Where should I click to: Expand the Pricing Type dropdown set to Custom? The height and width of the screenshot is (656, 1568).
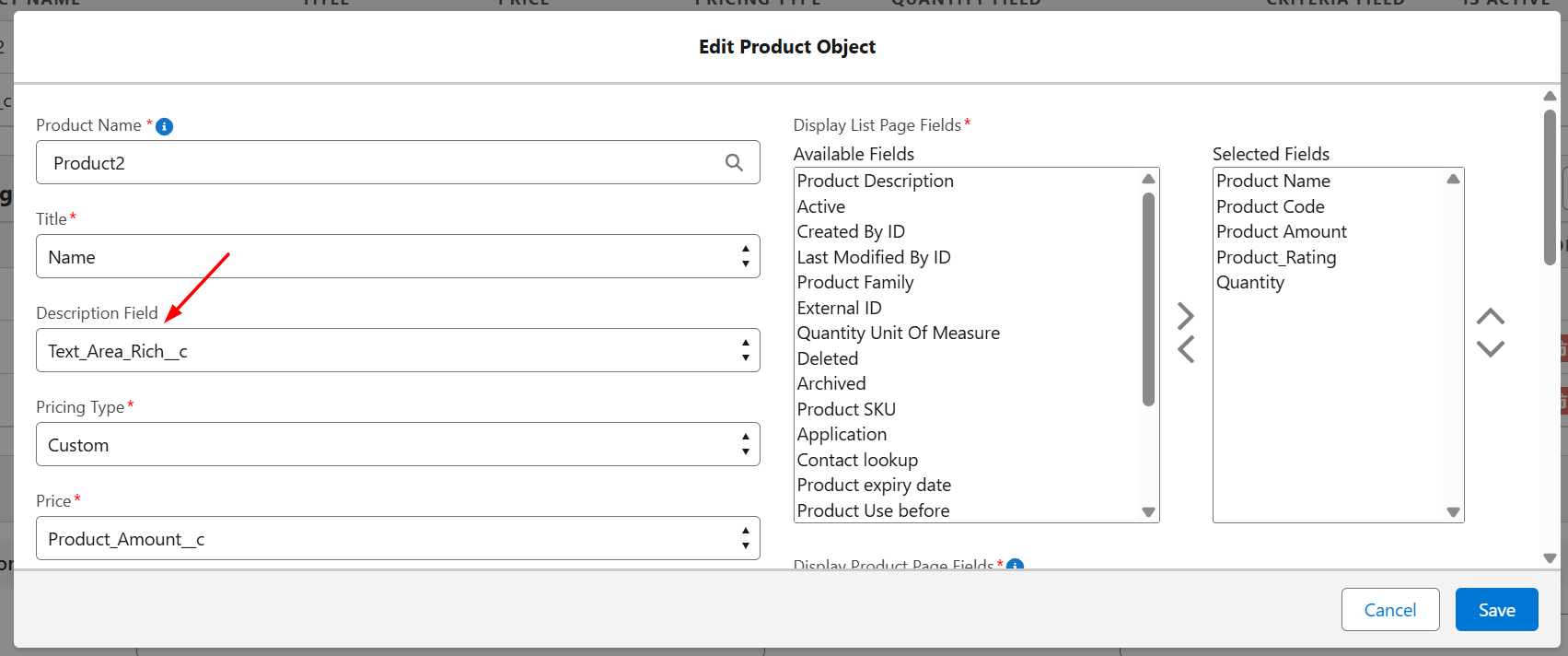pos(397,445)
